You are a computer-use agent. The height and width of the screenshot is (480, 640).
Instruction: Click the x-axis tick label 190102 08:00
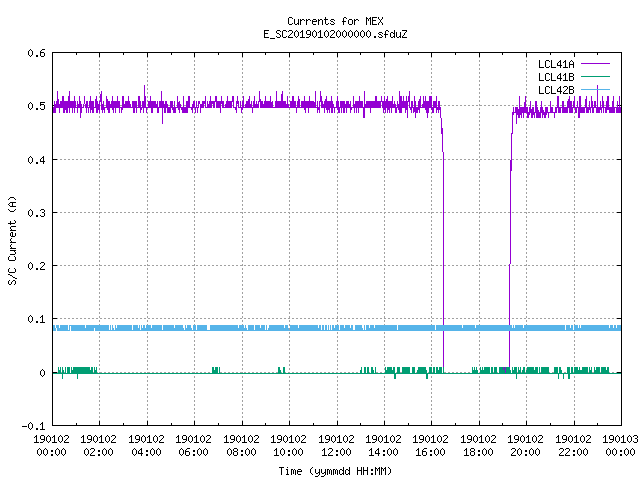[x=241, y=445]
